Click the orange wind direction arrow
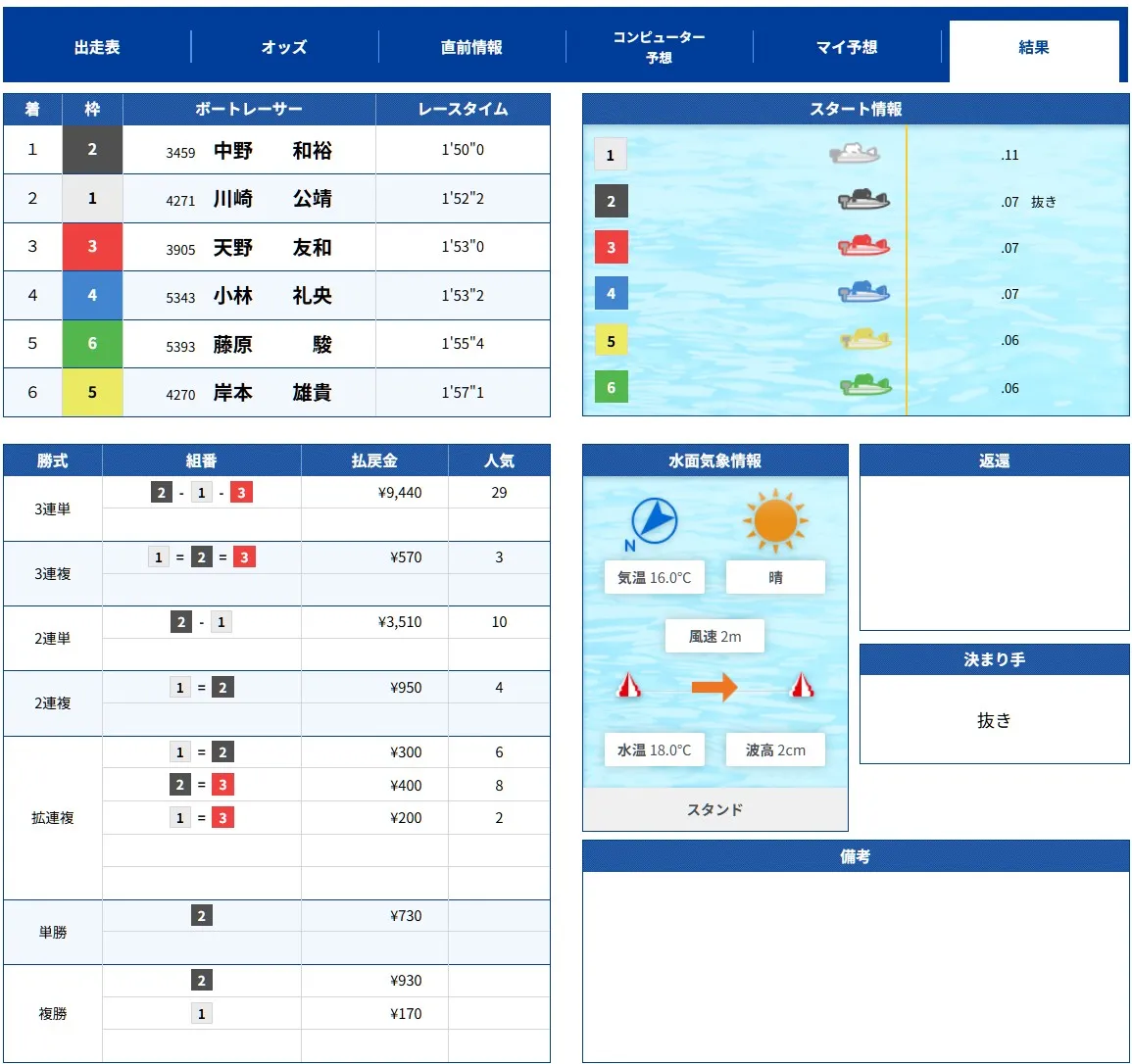 coord(714,687)
